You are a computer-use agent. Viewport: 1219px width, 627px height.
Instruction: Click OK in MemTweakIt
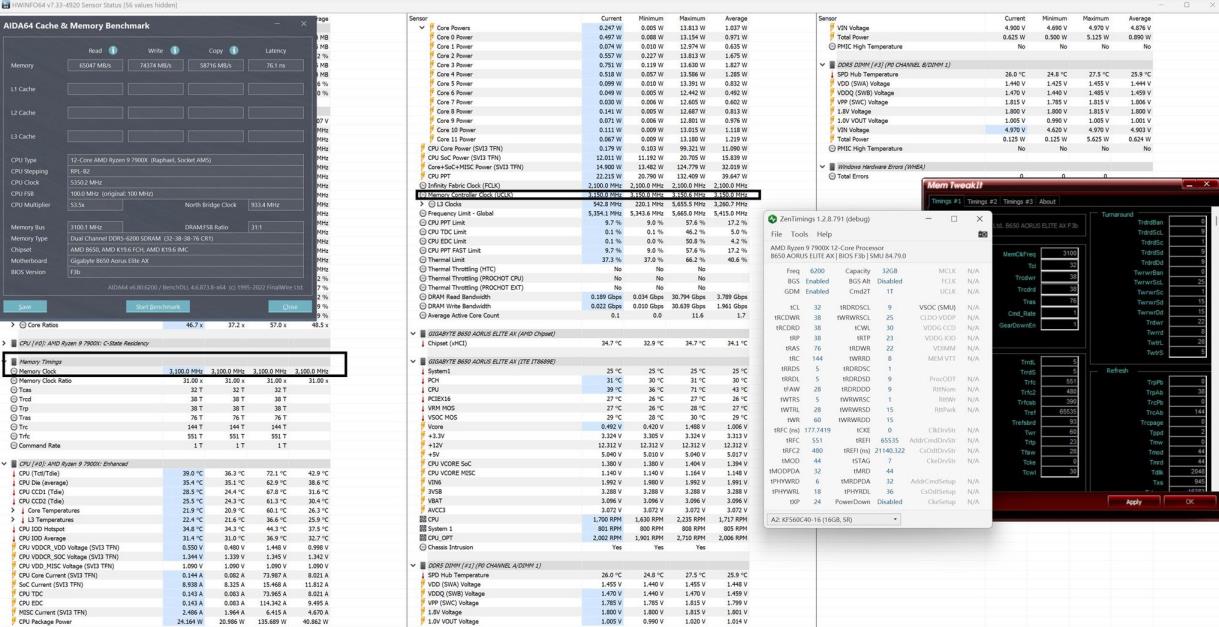click(1190, 501)
